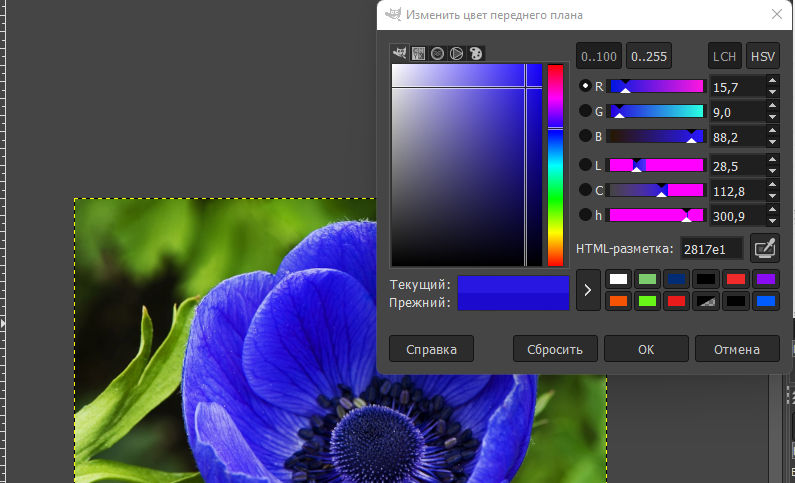Switch to the CMYK color selector tab
Screen dimensions: 795x483
click(x=419, y=53)
